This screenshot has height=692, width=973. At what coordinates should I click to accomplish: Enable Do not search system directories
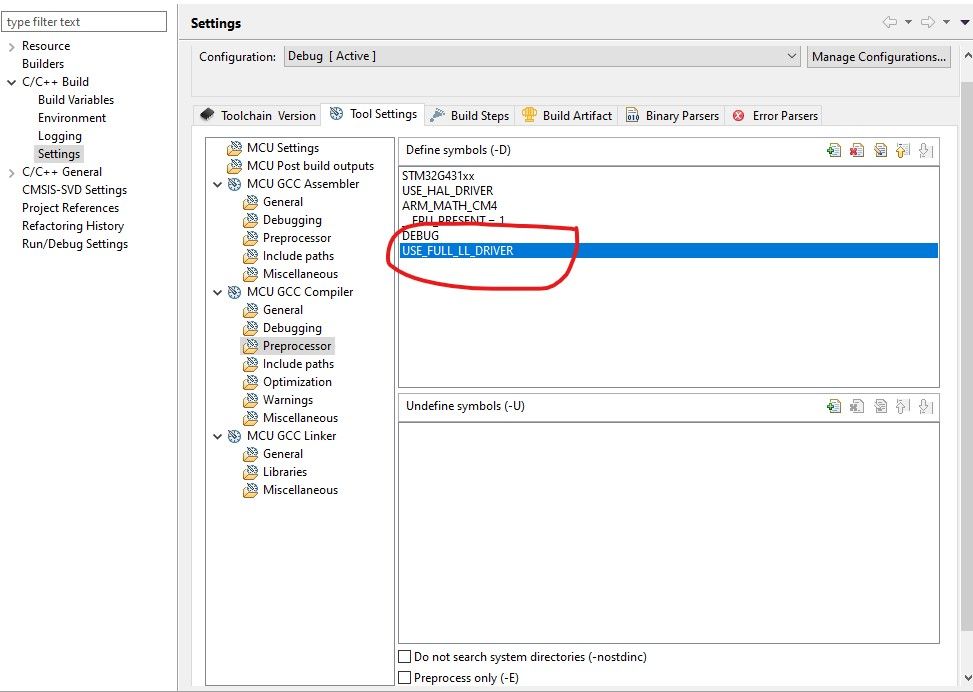[x=405, y=657]
